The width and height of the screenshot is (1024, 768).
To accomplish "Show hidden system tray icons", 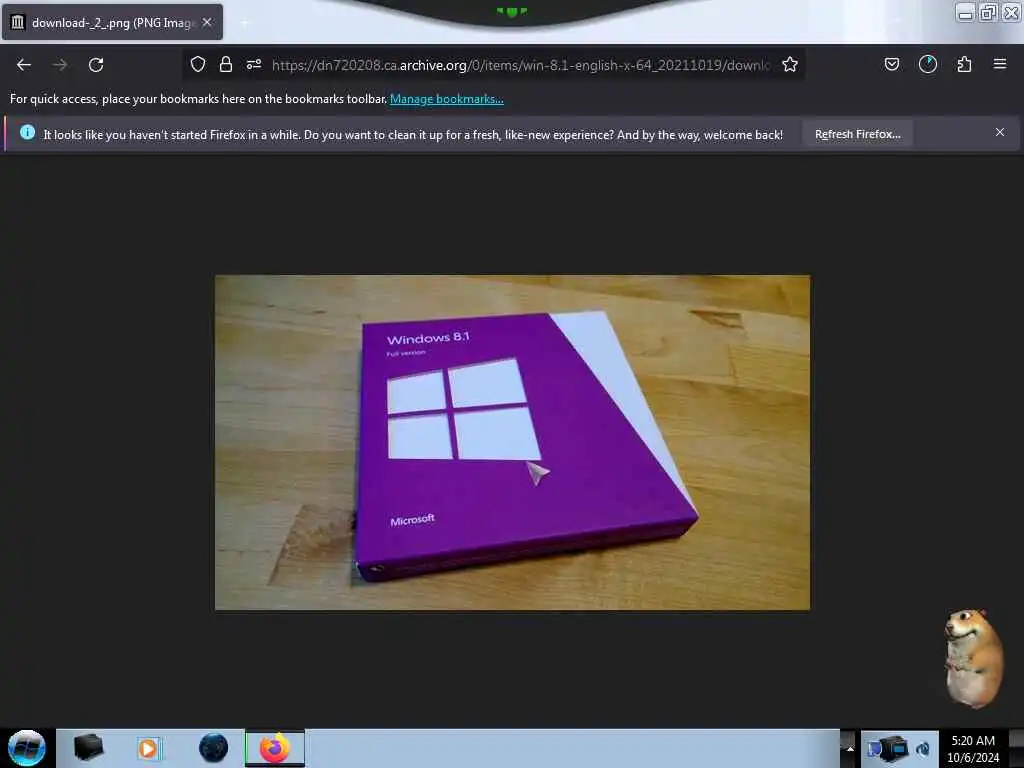I will tap(849, 748).
